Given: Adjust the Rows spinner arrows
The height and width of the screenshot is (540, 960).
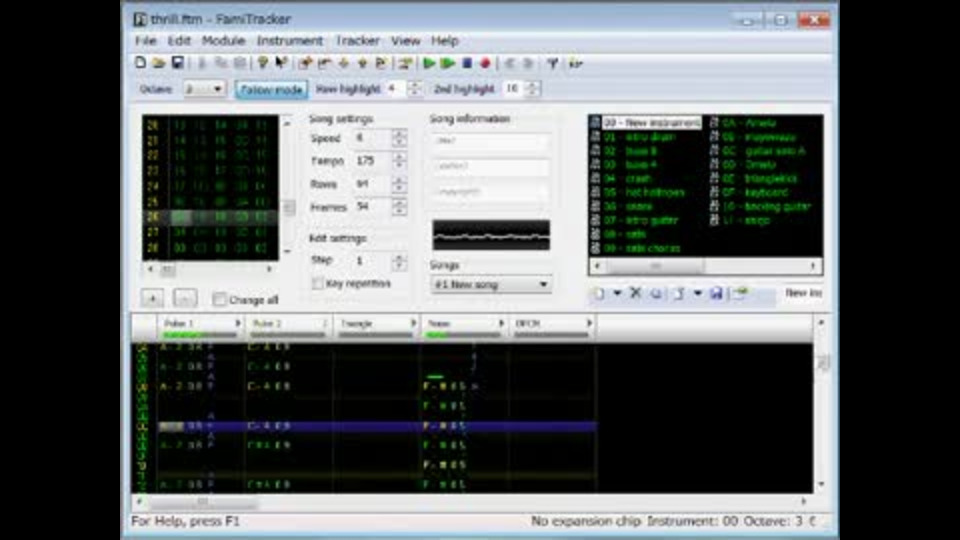Looking at the screenshot, I should point(399,184).
